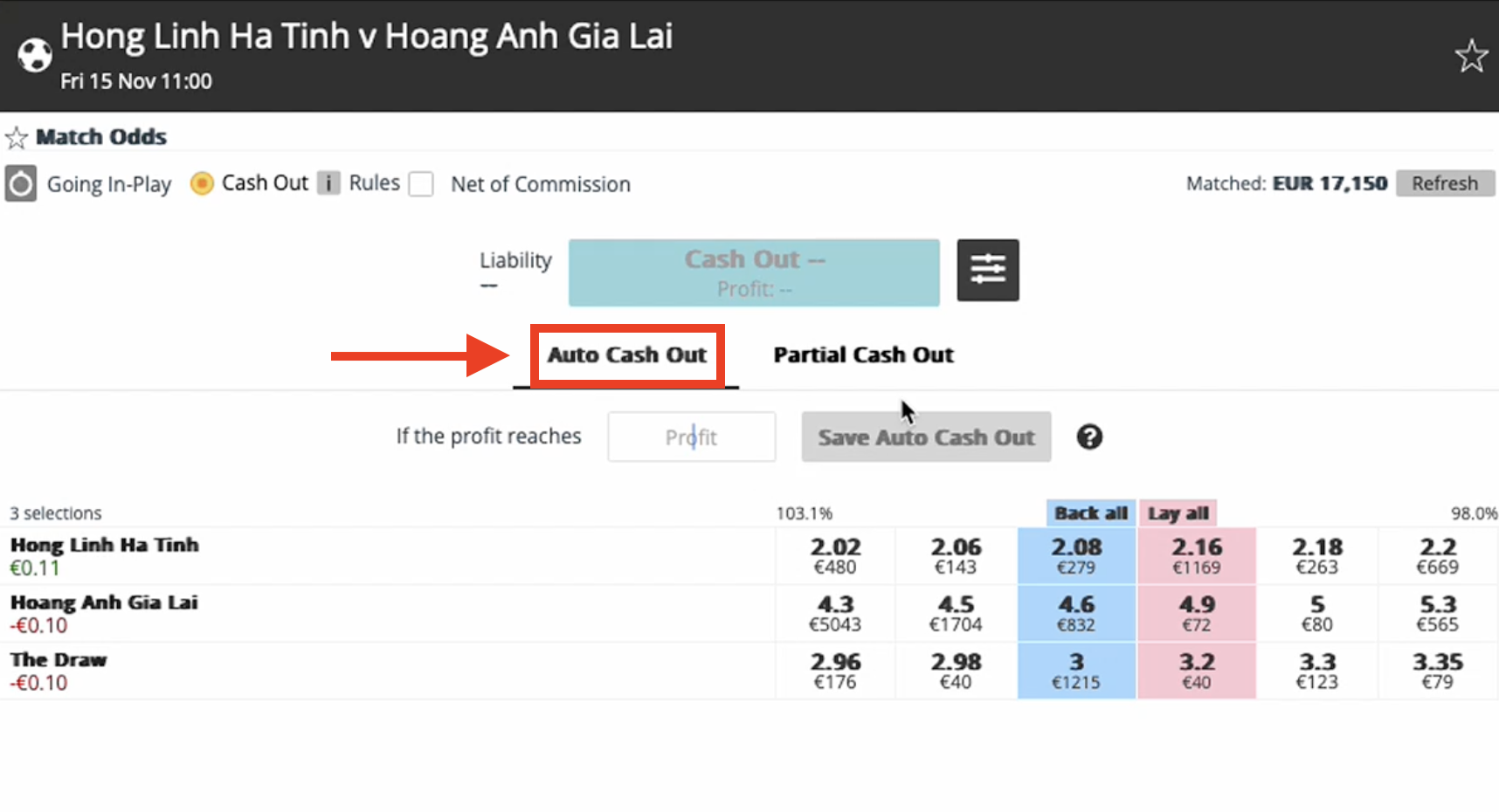1499x812 pixels.
Task: Click the Profit input field
Action: 691,437
